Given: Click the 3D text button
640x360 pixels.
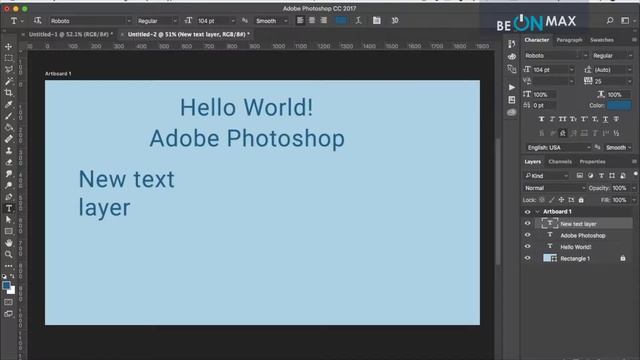Looking at the screenshot, I should (395, 20).
